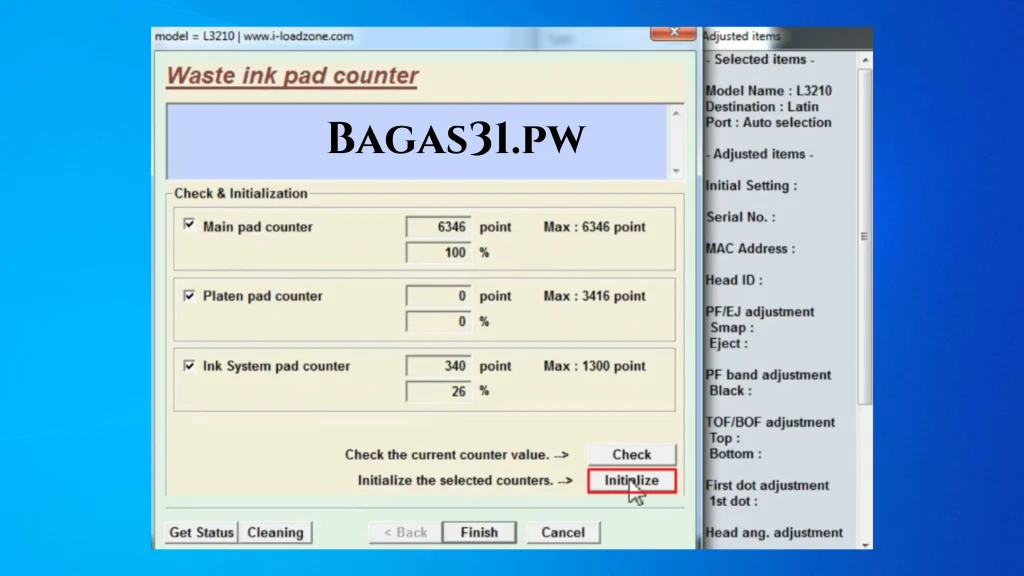
Task: Click 'Port : Auto selection' in side panel
Action: click(768, 122)
